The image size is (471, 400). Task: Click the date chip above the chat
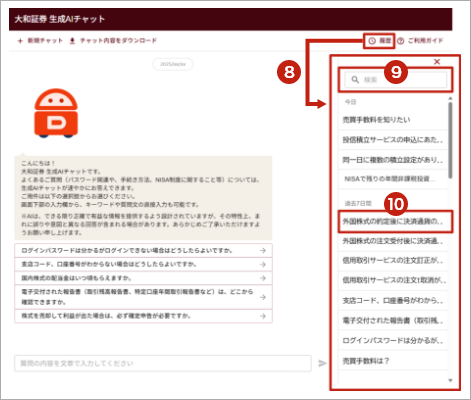tap(173, 64)
